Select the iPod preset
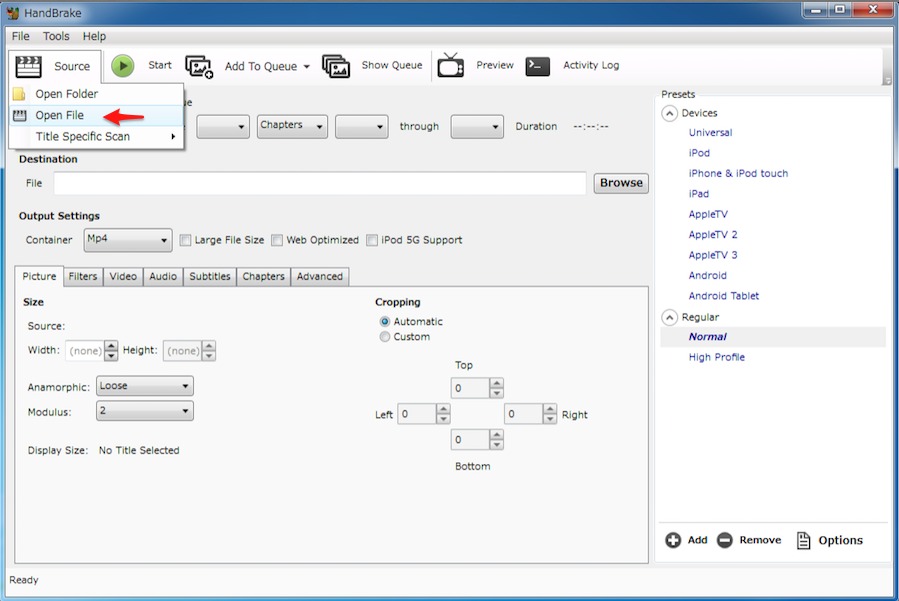Screen dimensions: 899x601 tap(699, 153)
